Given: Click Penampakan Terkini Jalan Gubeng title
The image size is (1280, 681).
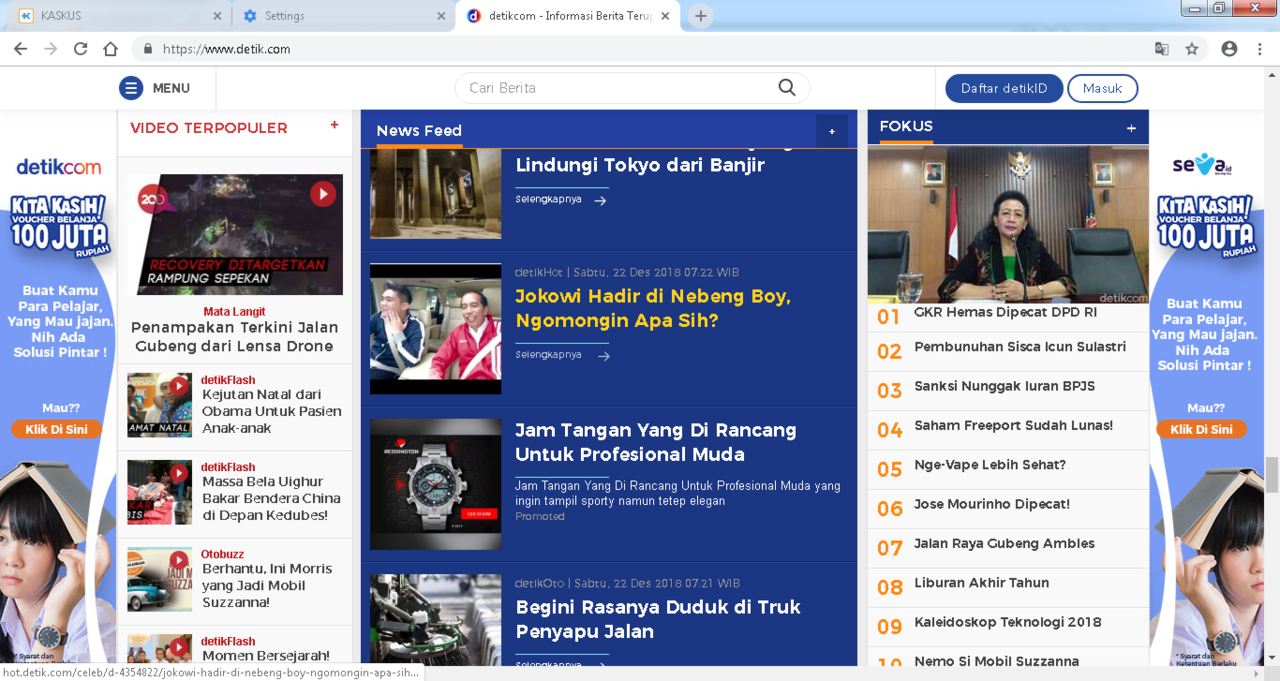Looking at the screenshot, I should (234, 337).
